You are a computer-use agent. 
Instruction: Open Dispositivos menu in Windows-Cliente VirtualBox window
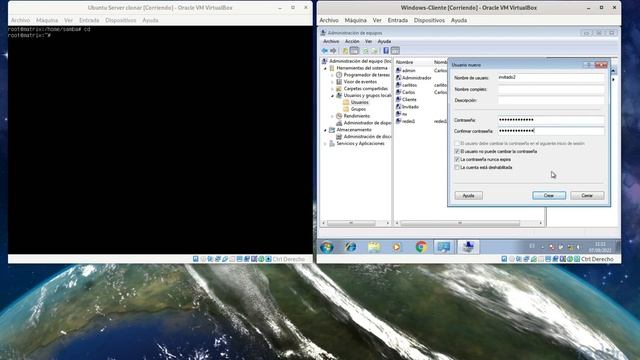pyautogui.click(x=429, y=20)
